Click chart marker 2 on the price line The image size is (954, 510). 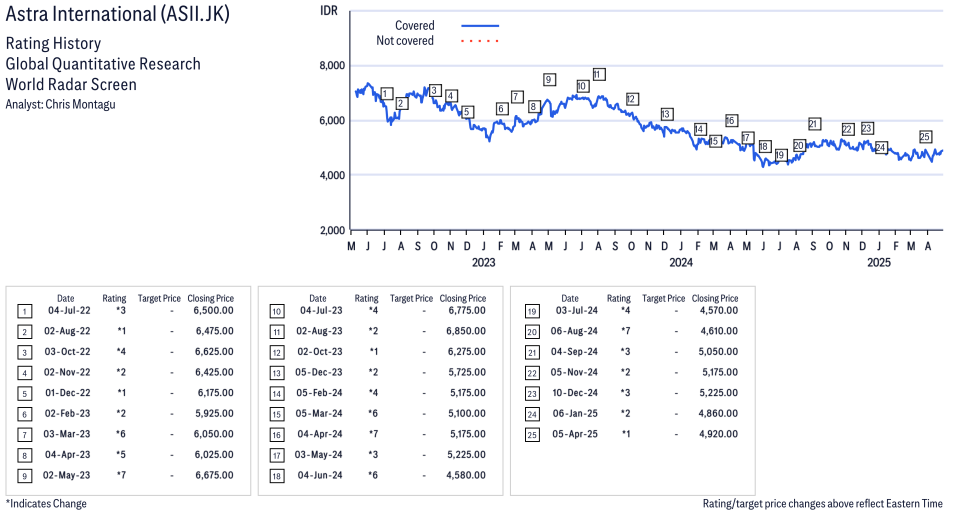[x=400, y=103]
